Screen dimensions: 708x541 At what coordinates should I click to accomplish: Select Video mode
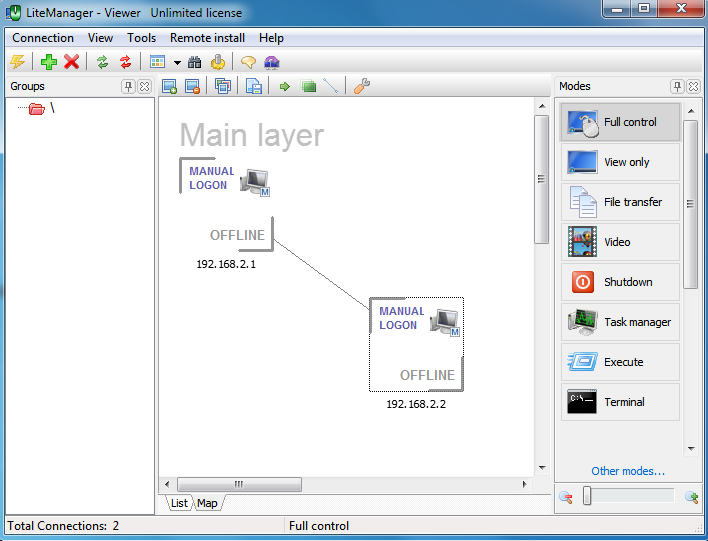point(620,242)
